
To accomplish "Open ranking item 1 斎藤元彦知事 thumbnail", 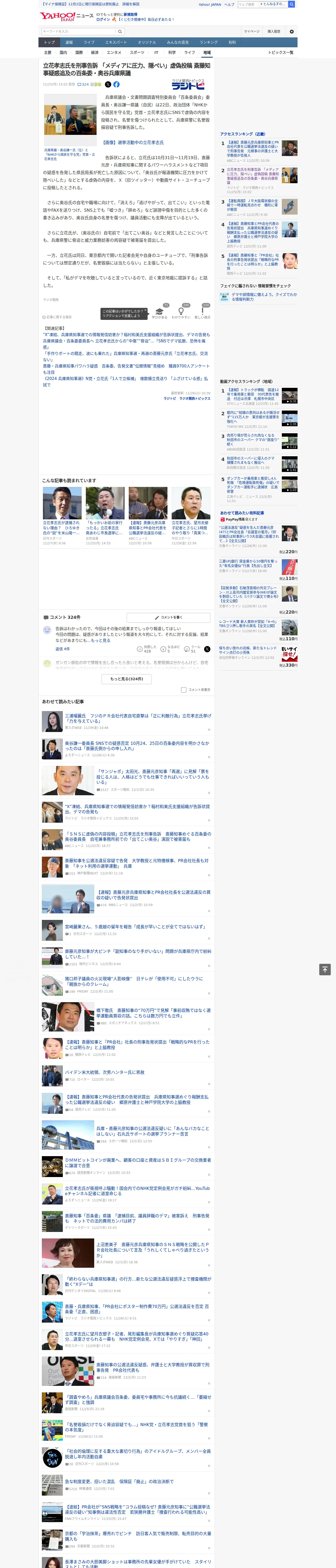I will click(x=290, y=148).
